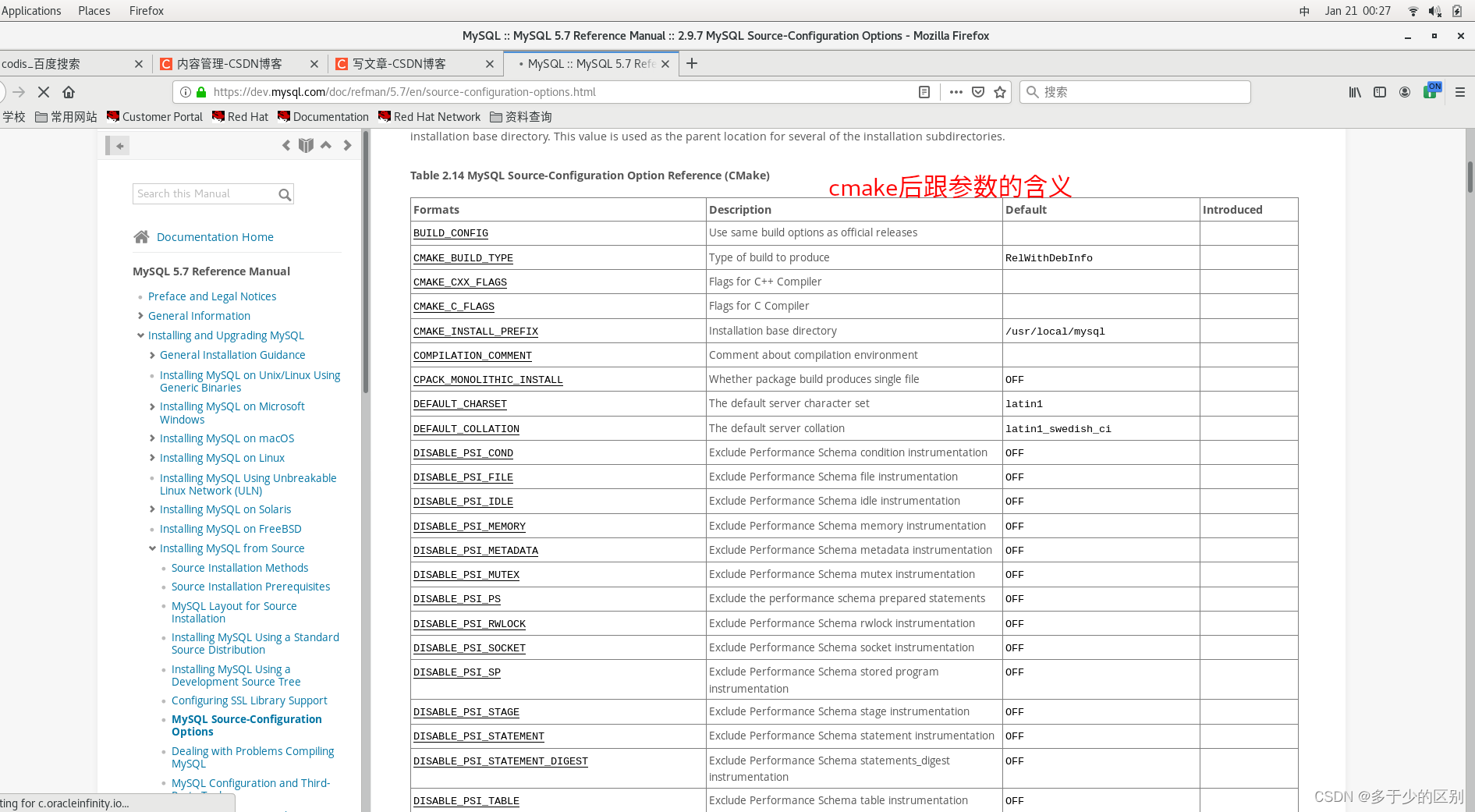Click the Firefox home button
This screenshot has height=812, width=1475.
pyautogui.click(x=69, y=92)
